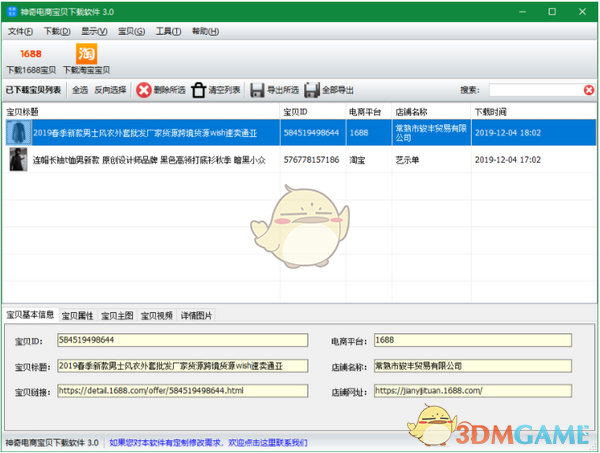Switch to the 宝贝基本信息 tab
Image resolution: width=600 pixels, height=453 pixels.
30,314
